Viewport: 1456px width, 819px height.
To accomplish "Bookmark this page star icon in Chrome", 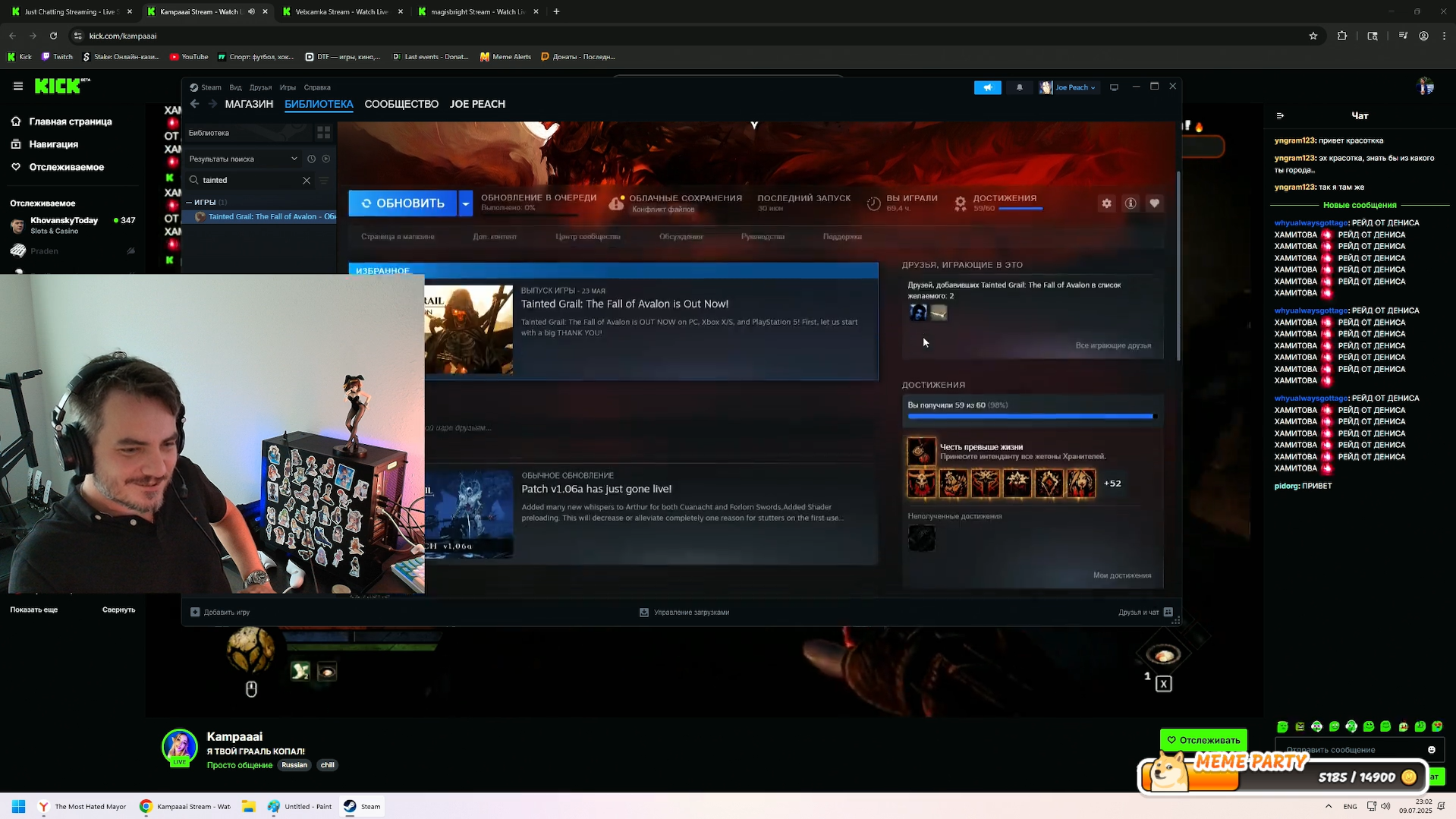I will click(1313, 36).
